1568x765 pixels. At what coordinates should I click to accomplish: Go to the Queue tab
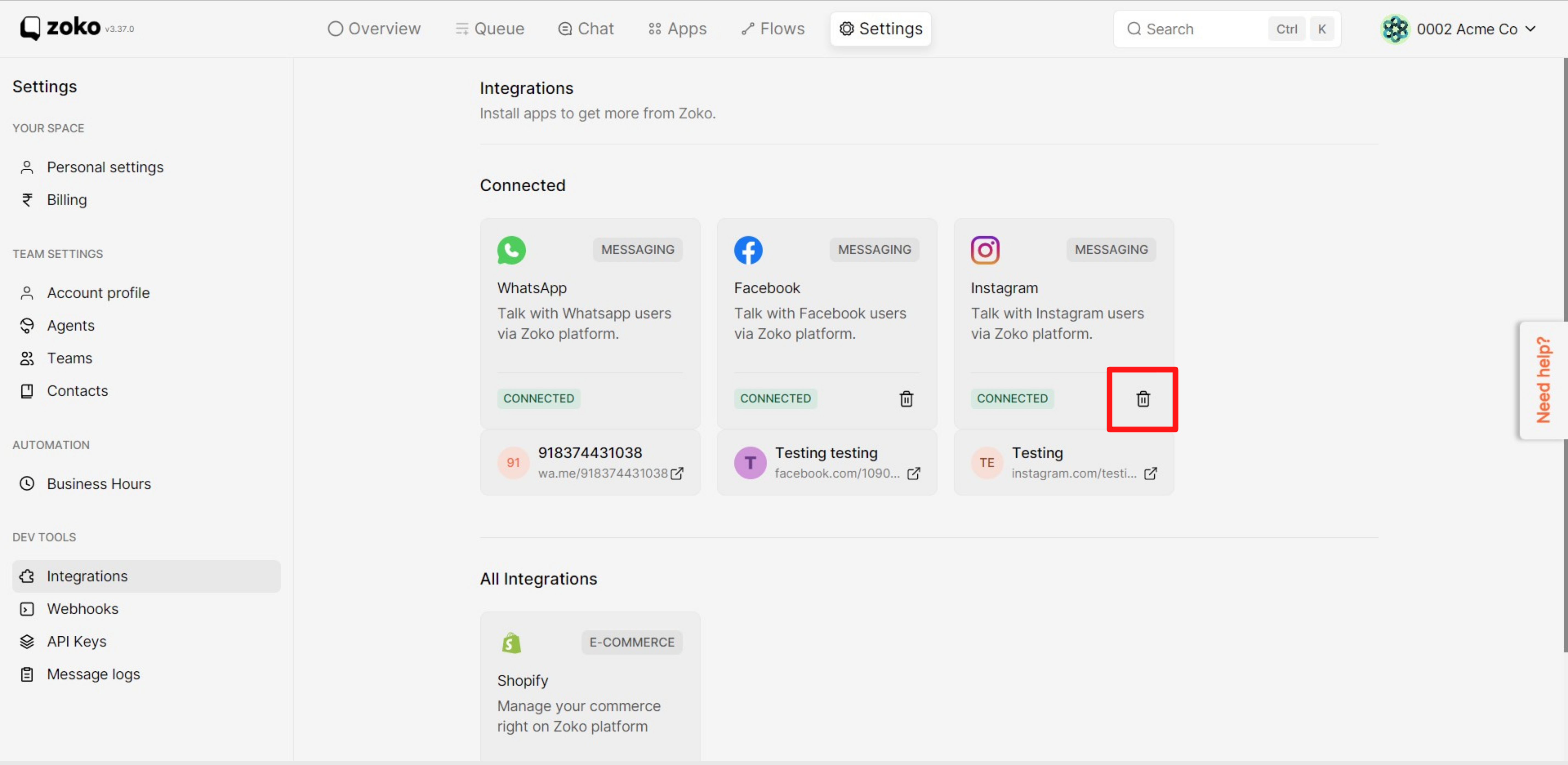489,29
